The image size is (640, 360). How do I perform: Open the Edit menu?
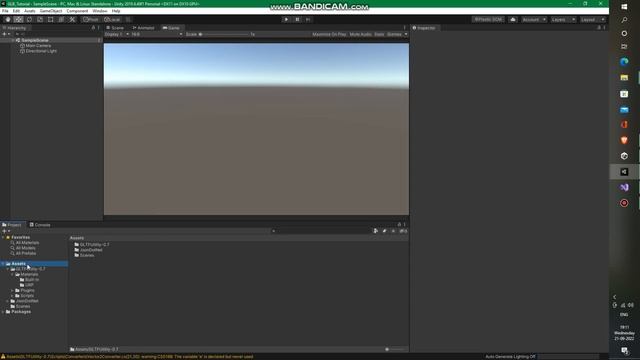pyautogui.click(x=16, y=11)
